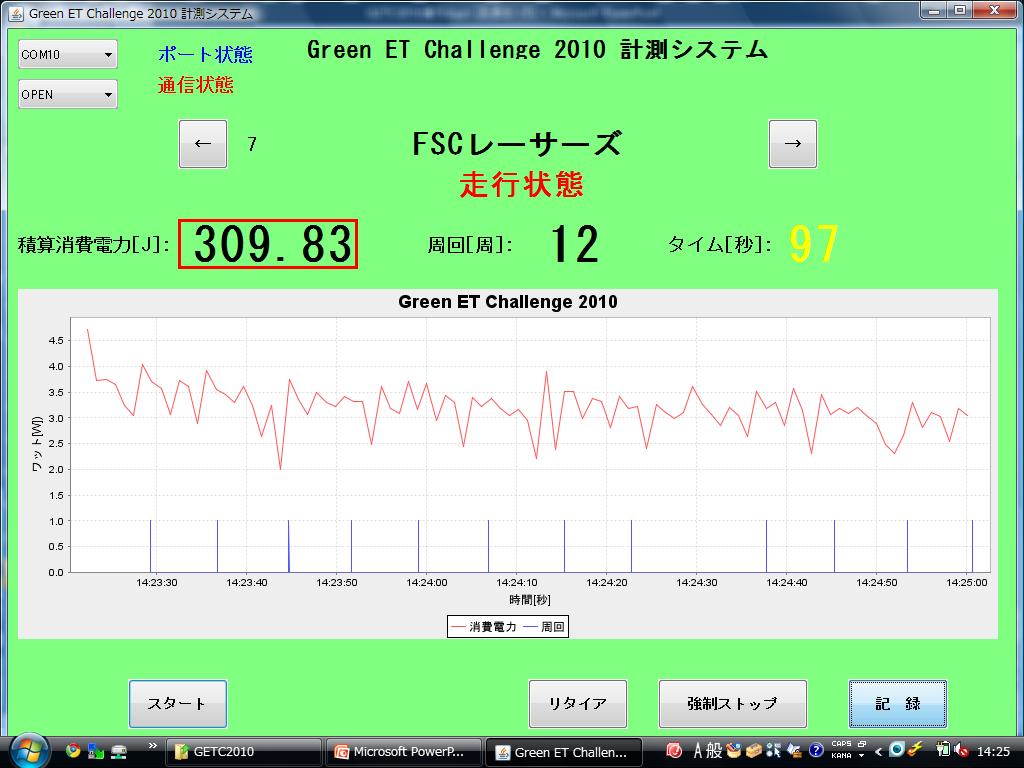This screenshot has height=768, width=1024.
Task: Switch to GETC2010 taskbar item
Action: [x=243, y=752]
